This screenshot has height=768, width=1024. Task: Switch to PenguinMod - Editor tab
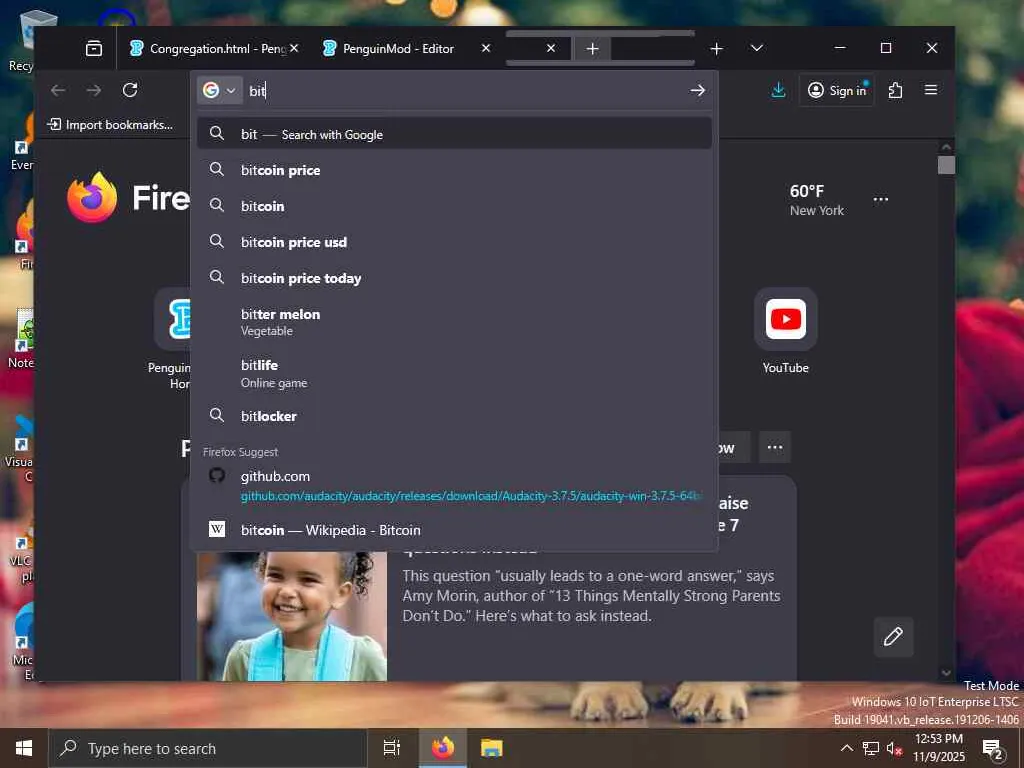pos(398,48)
